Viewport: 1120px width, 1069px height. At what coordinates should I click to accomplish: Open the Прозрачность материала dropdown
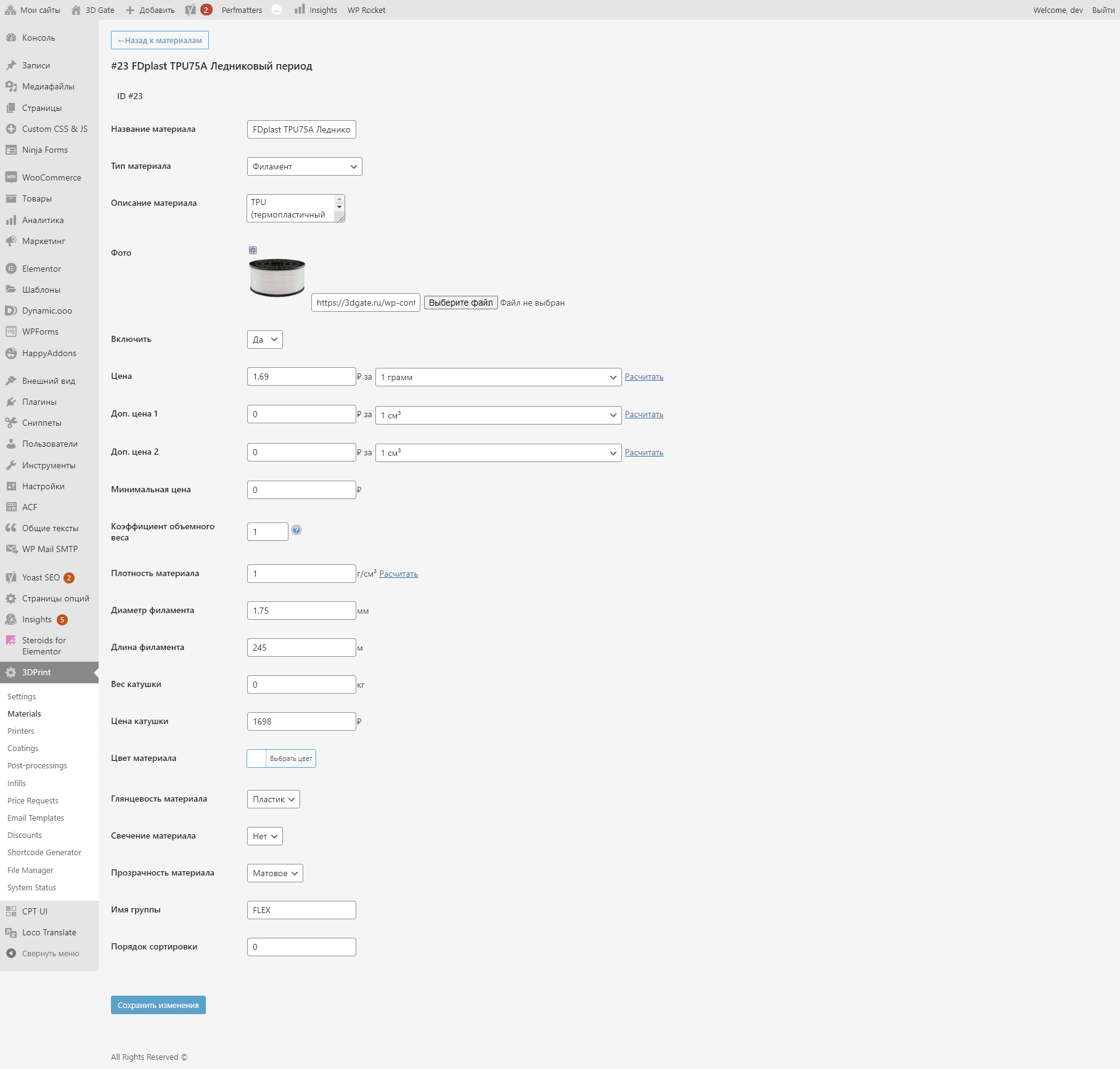(x=275, y=873)
